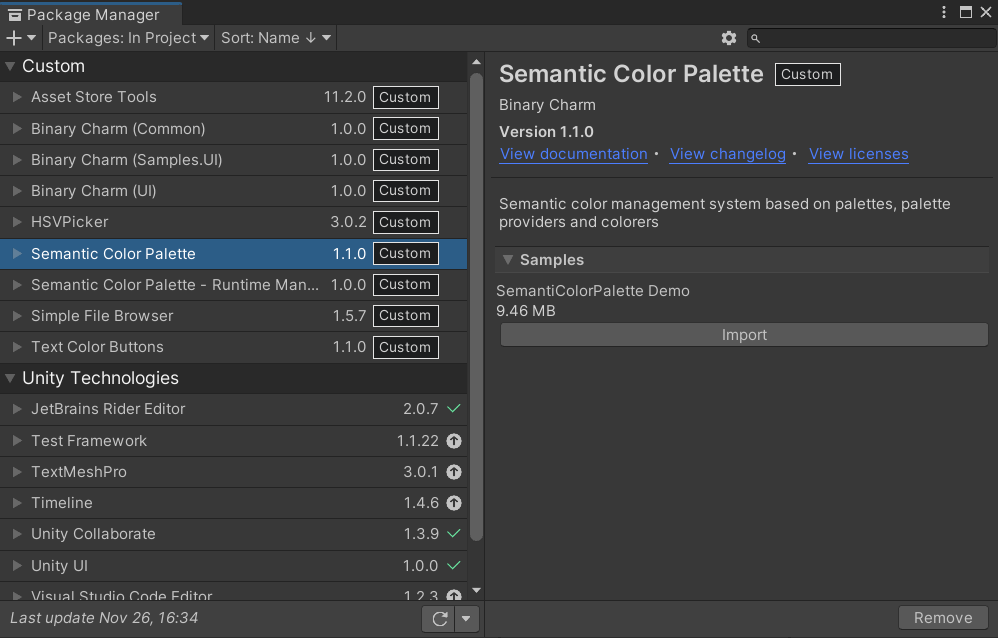Click the Custom tag beside HSVPicker
998x638 pixels.
(405, 222)
